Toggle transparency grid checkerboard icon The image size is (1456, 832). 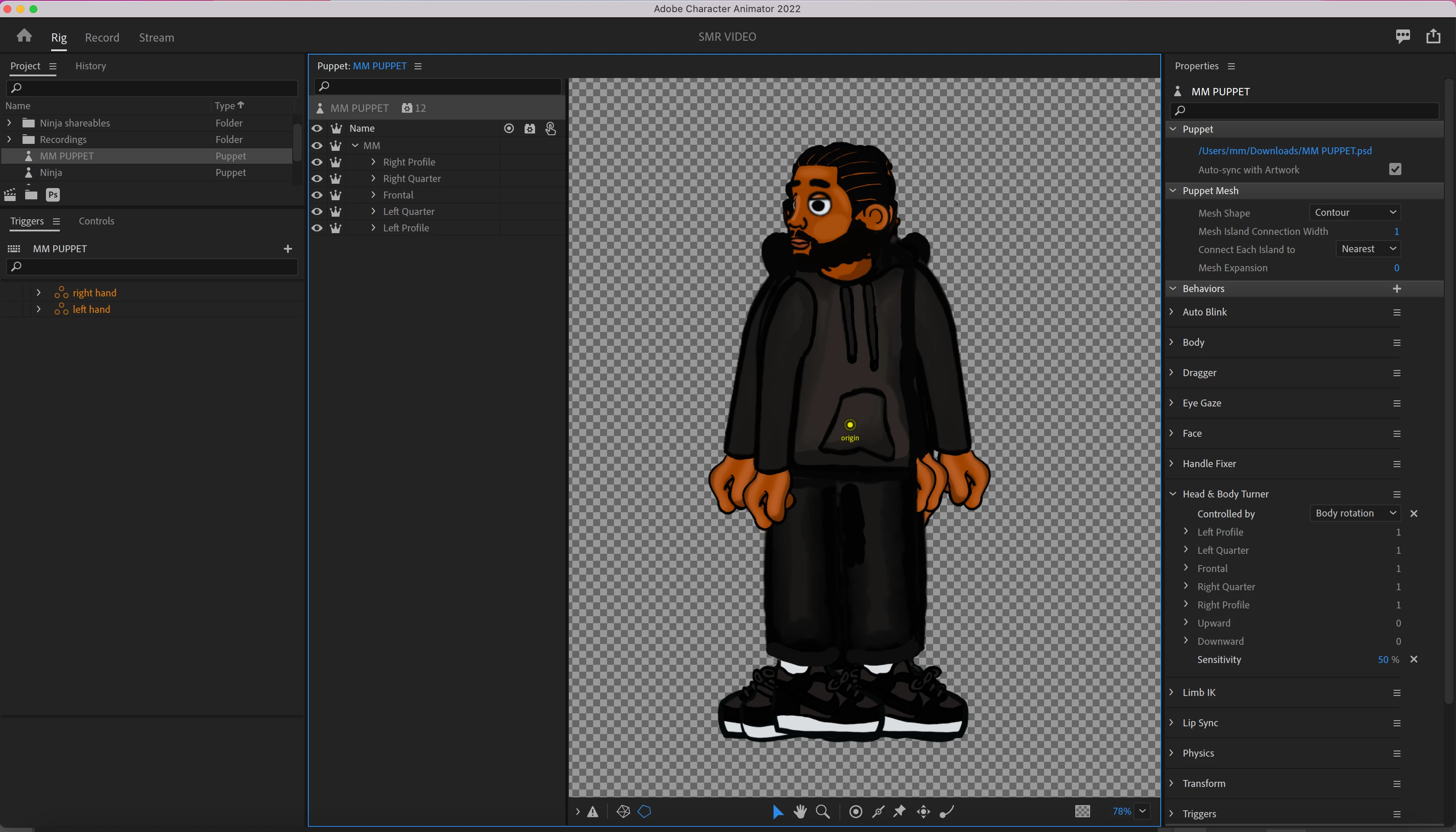point(1082,812)
